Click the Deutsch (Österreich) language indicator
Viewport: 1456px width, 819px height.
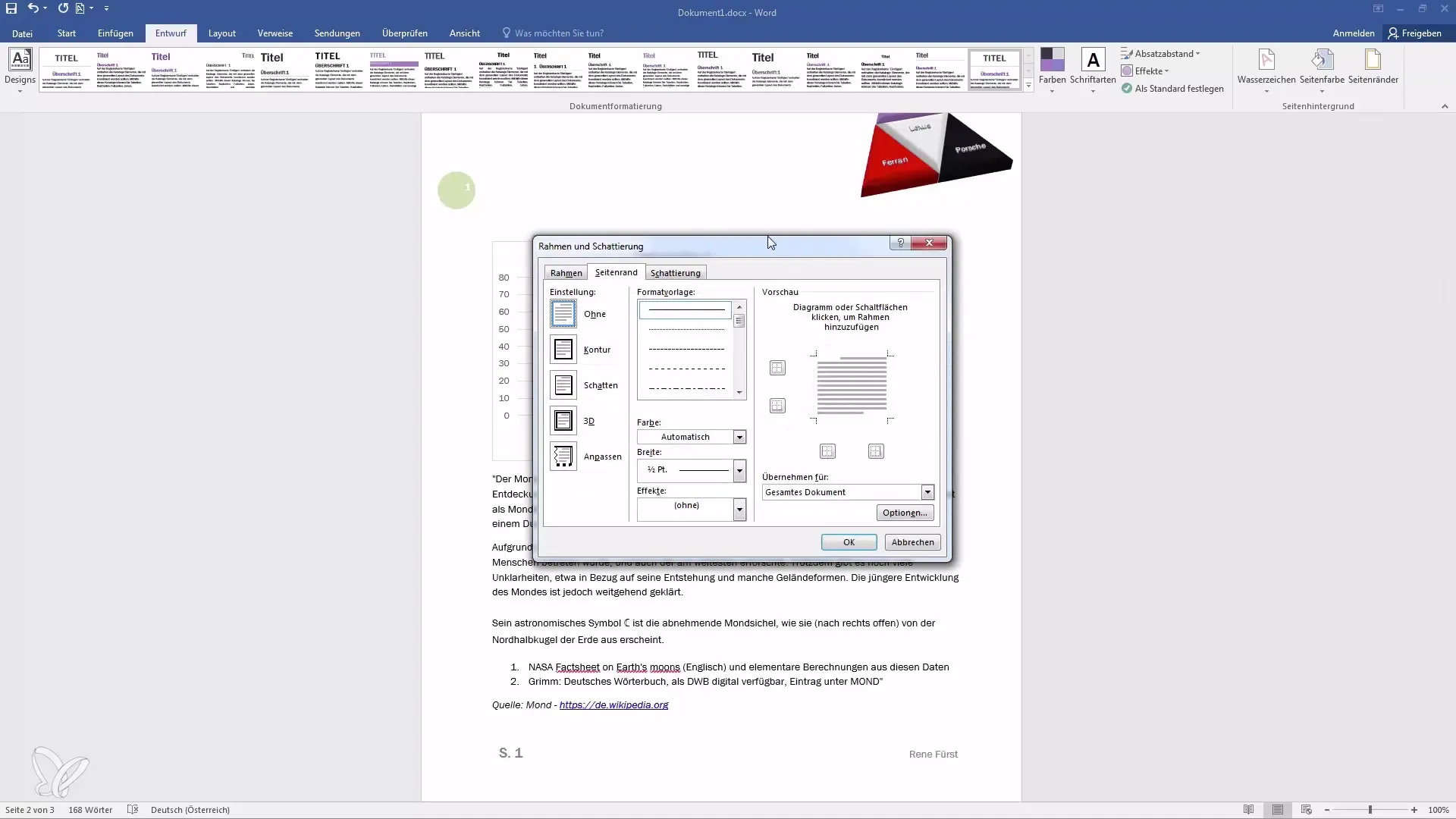click(190, 810)
